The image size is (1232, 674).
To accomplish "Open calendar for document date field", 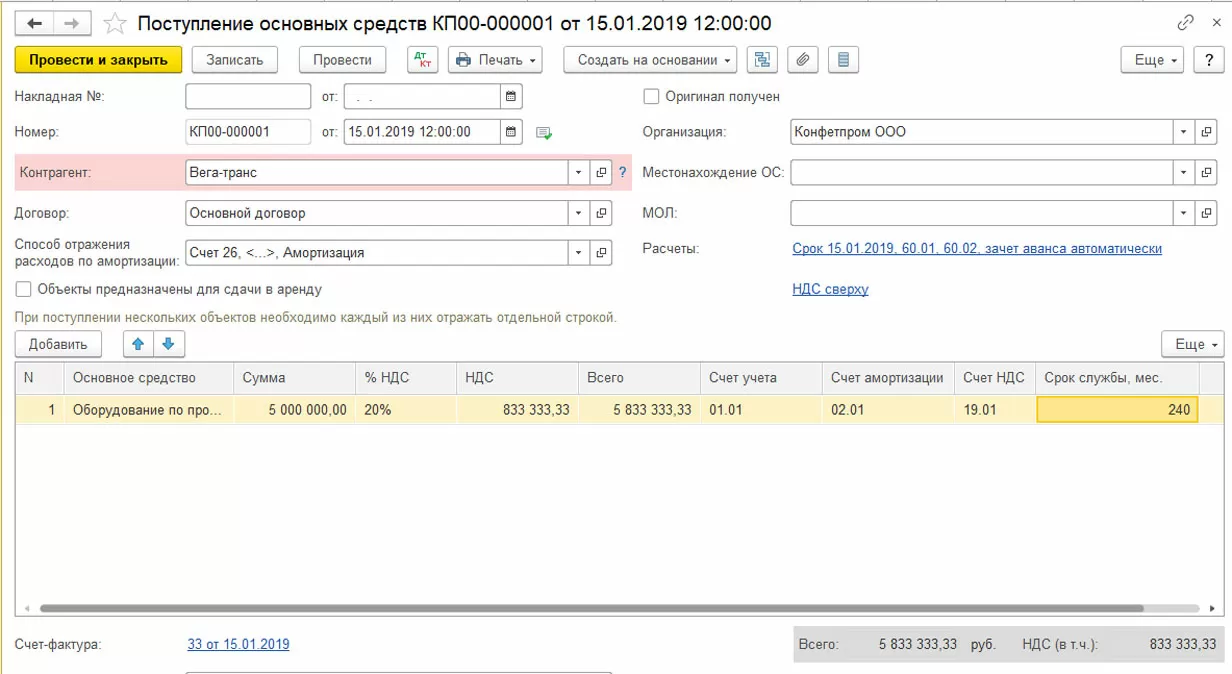I will point(511,132).
